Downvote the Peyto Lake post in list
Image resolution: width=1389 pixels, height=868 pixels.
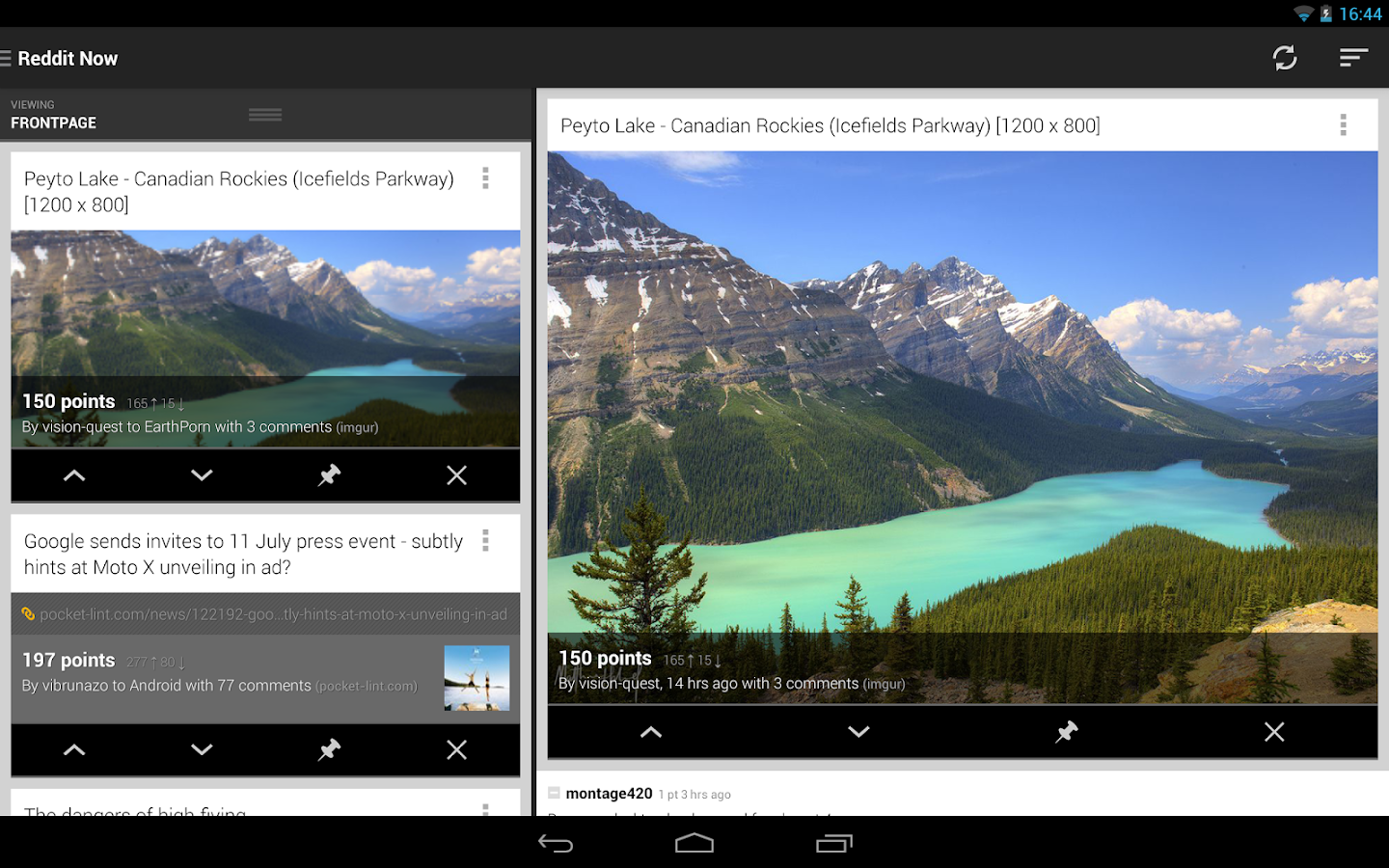point(202,475)
